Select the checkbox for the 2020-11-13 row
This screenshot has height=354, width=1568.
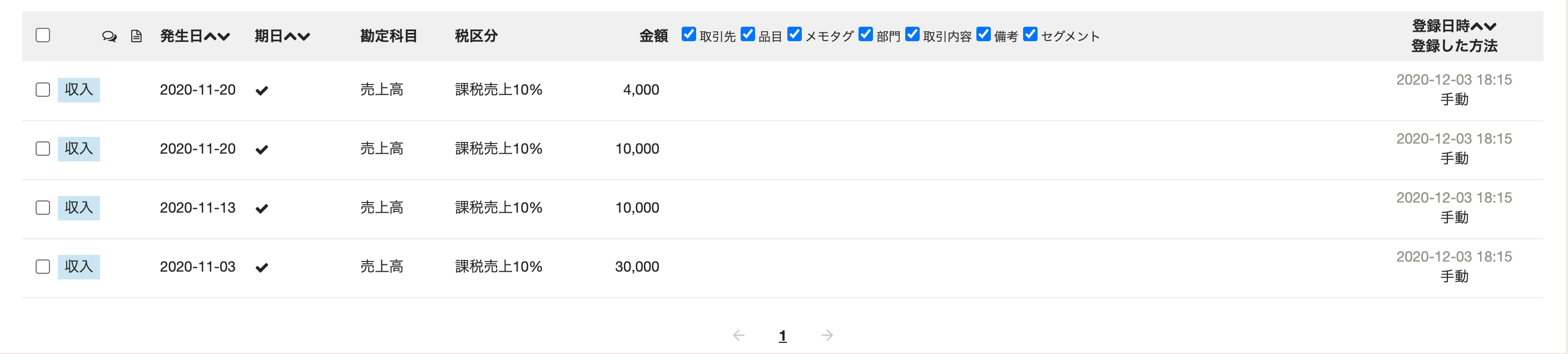tap(43, 208)
